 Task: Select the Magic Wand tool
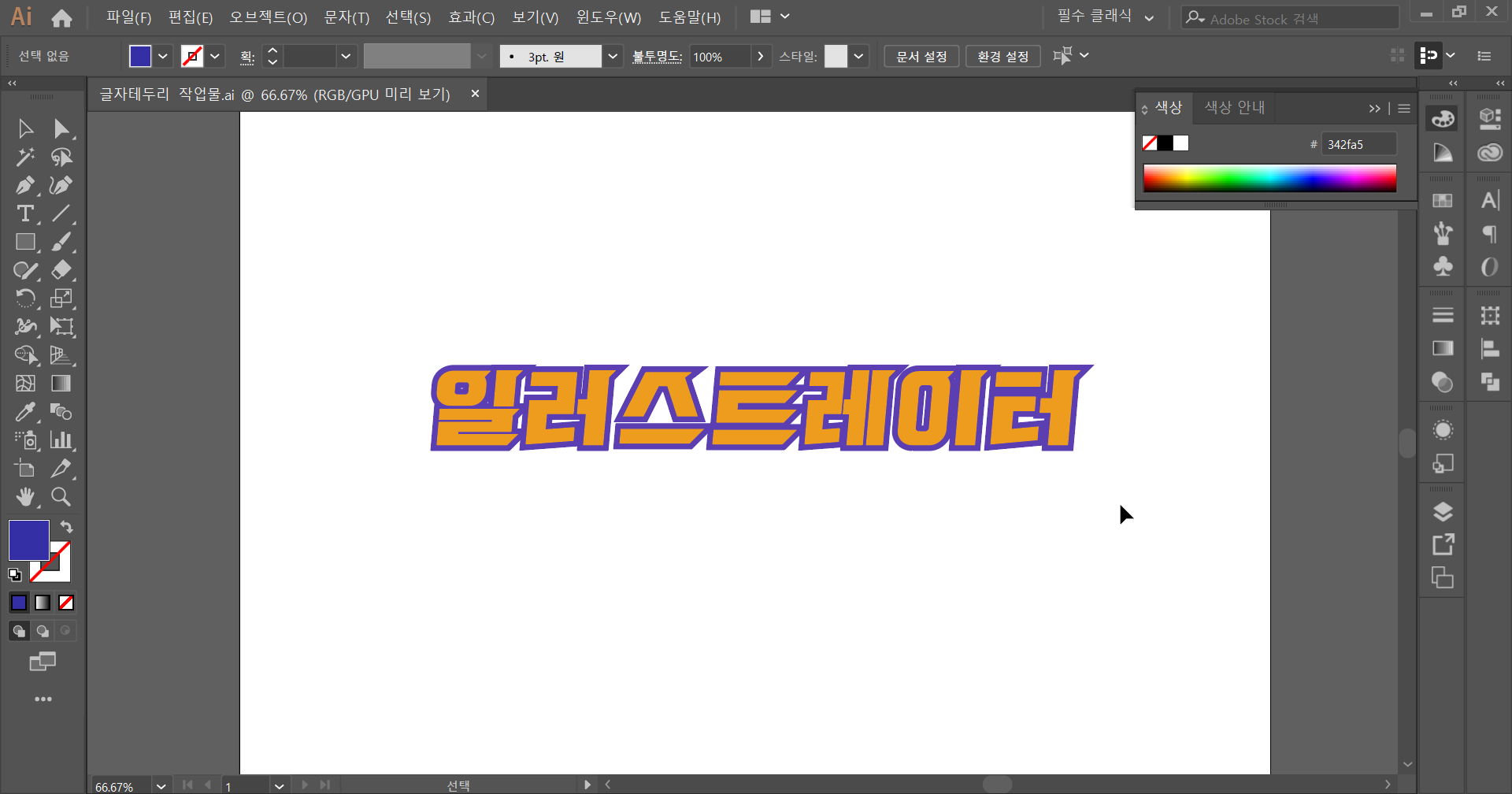pyautogui.click(x=25, y=157)
